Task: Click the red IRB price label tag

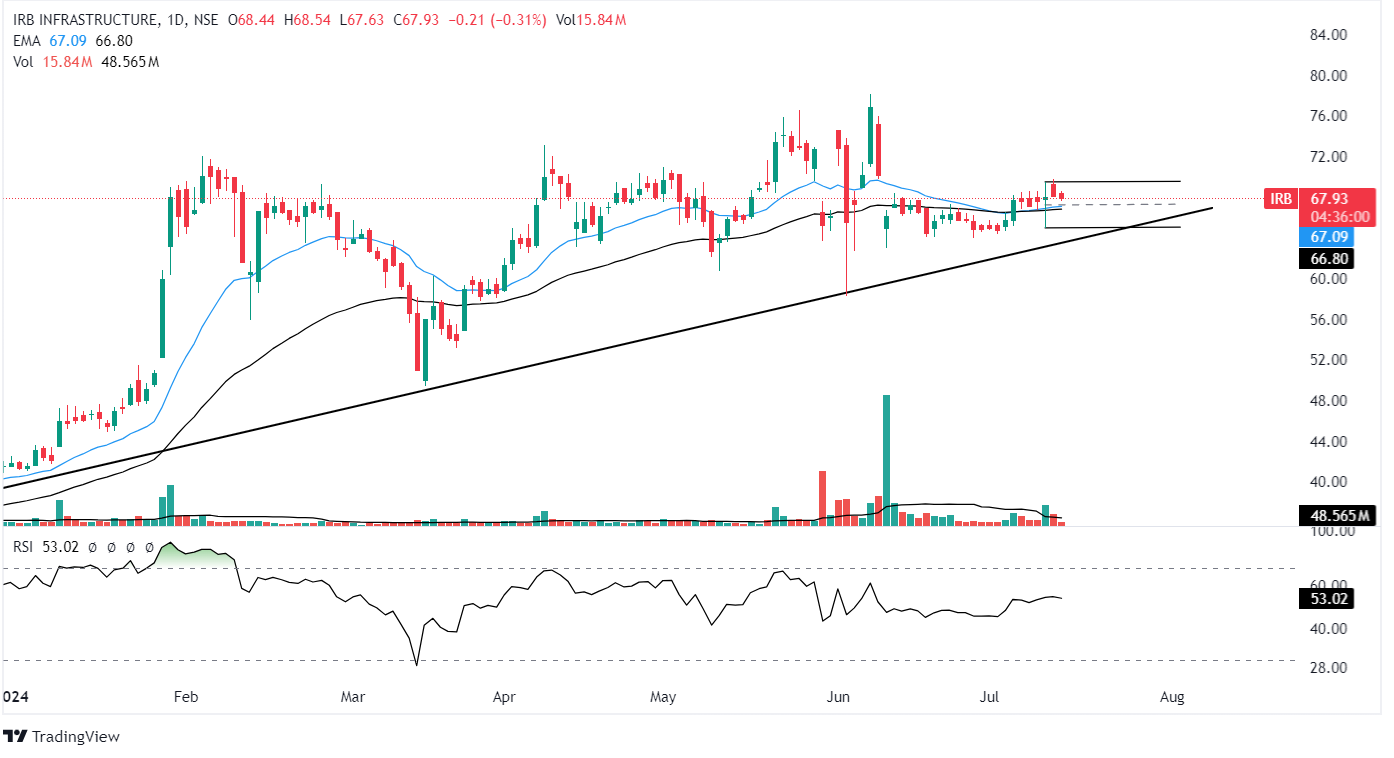Action: coord(1280,199)
